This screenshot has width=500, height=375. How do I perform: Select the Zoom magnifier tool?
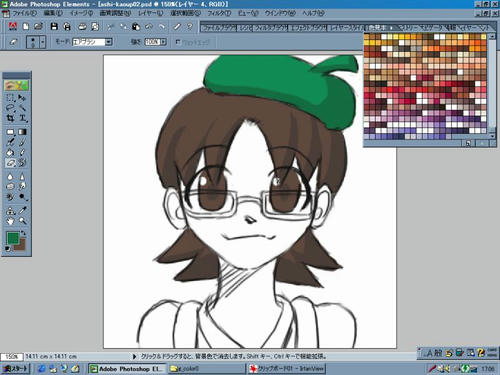(x=23, y=221)
